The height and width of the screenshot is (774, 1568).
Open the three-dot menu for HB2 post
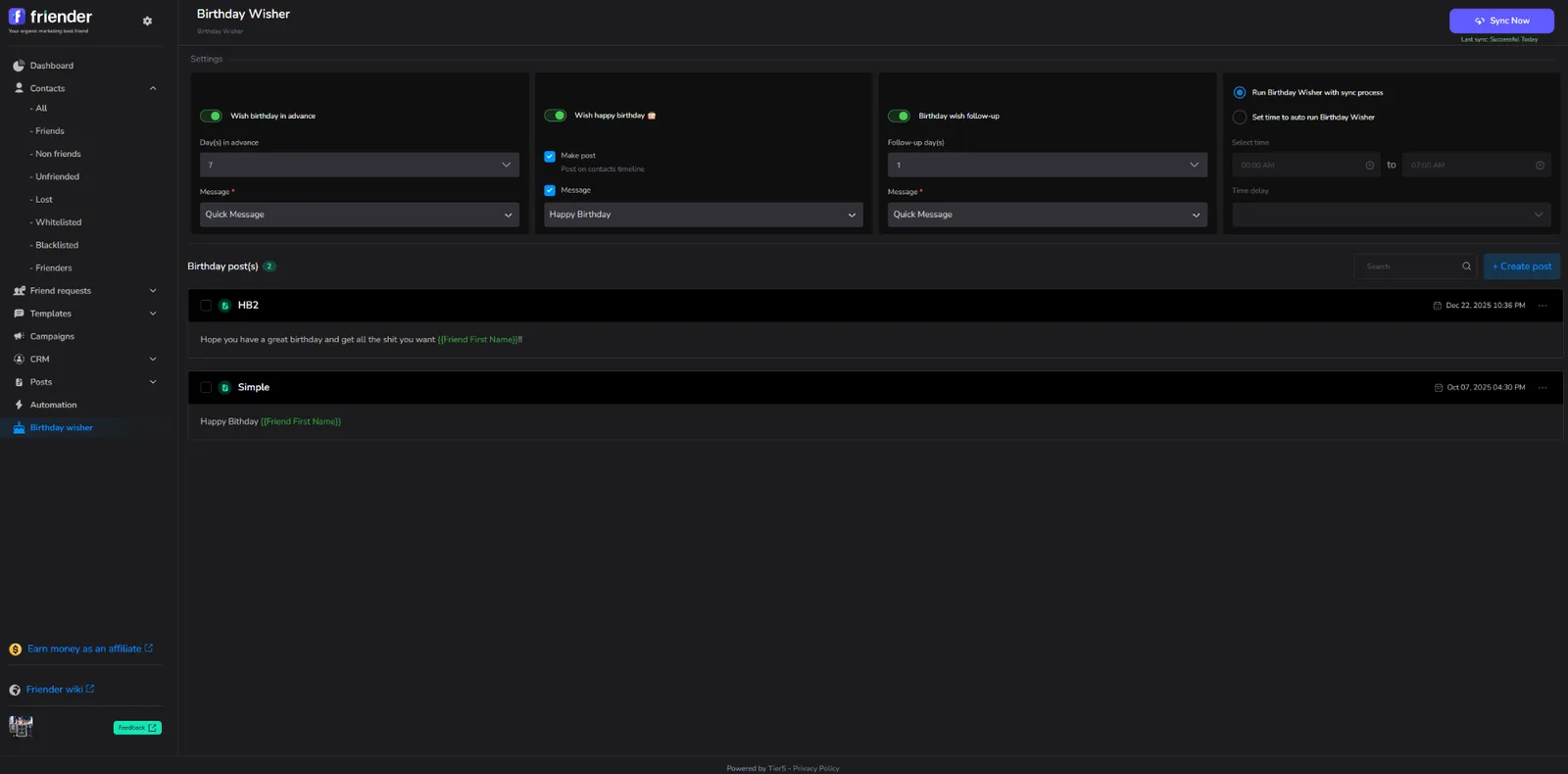point(1543,306)
